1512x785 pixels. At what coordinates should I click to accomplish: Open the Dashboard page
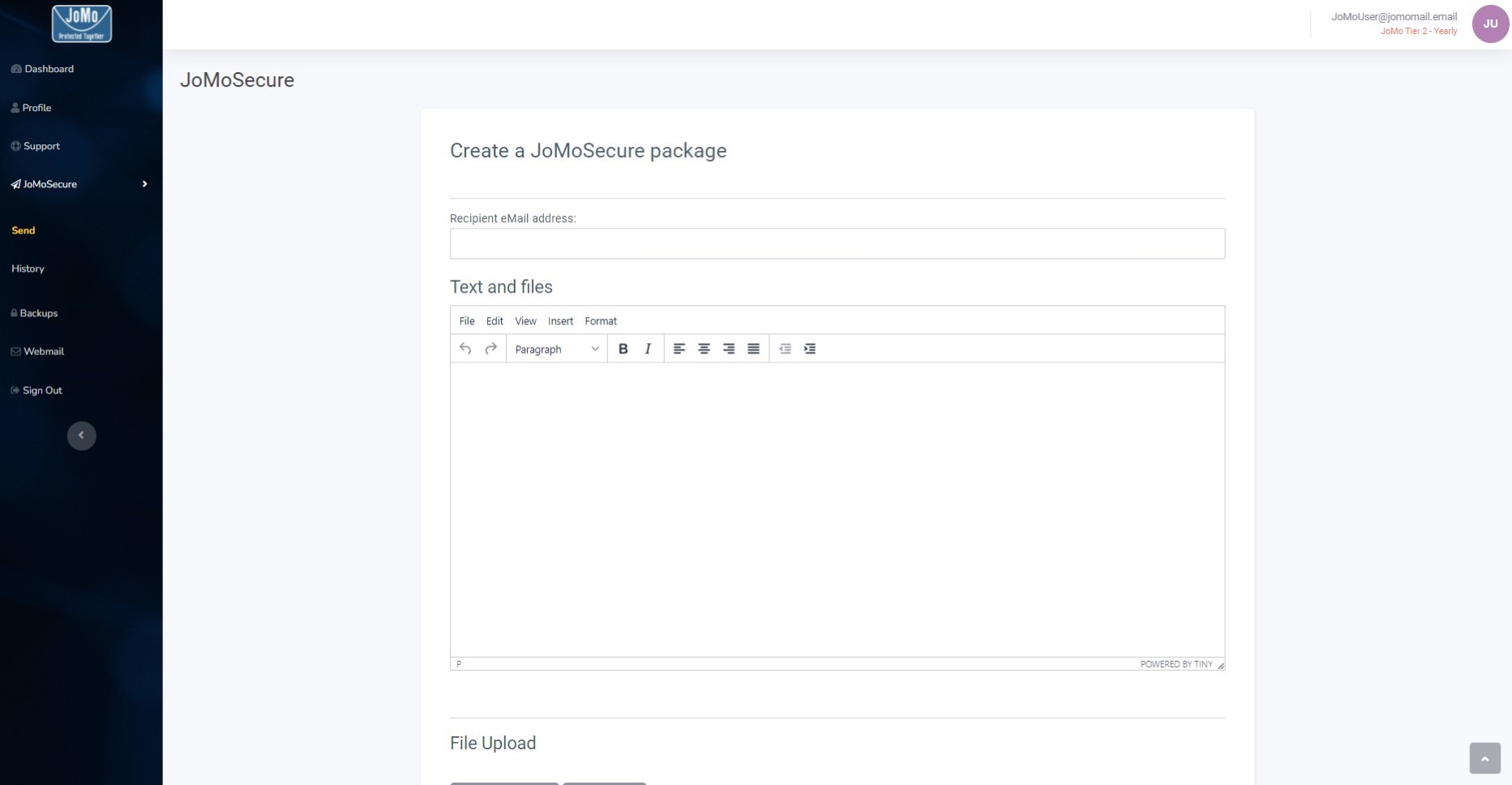[42, 69]
